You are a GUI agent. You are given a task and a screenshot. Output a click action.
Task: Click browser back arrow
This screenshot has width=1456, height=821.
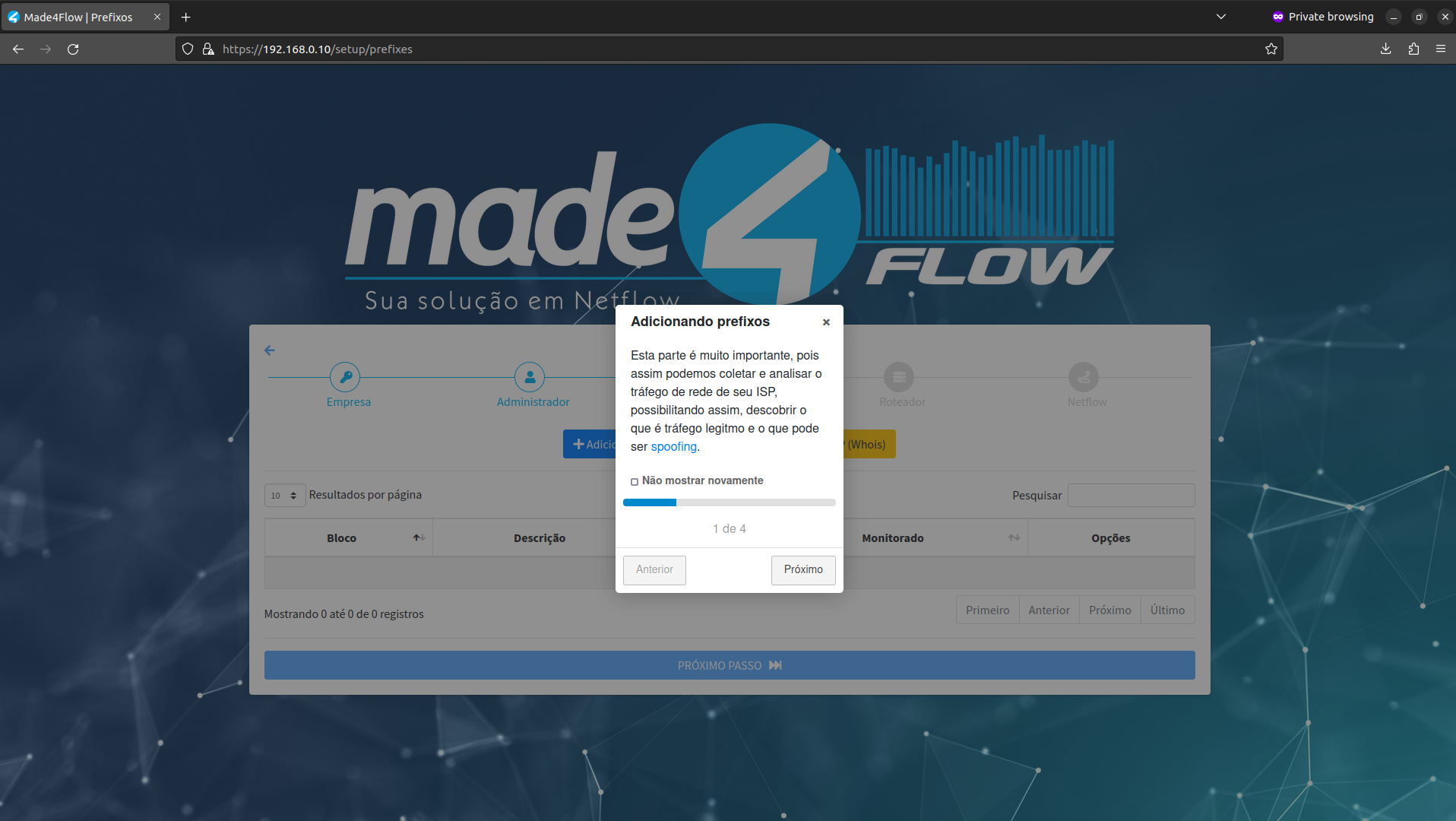coord(18,49)
